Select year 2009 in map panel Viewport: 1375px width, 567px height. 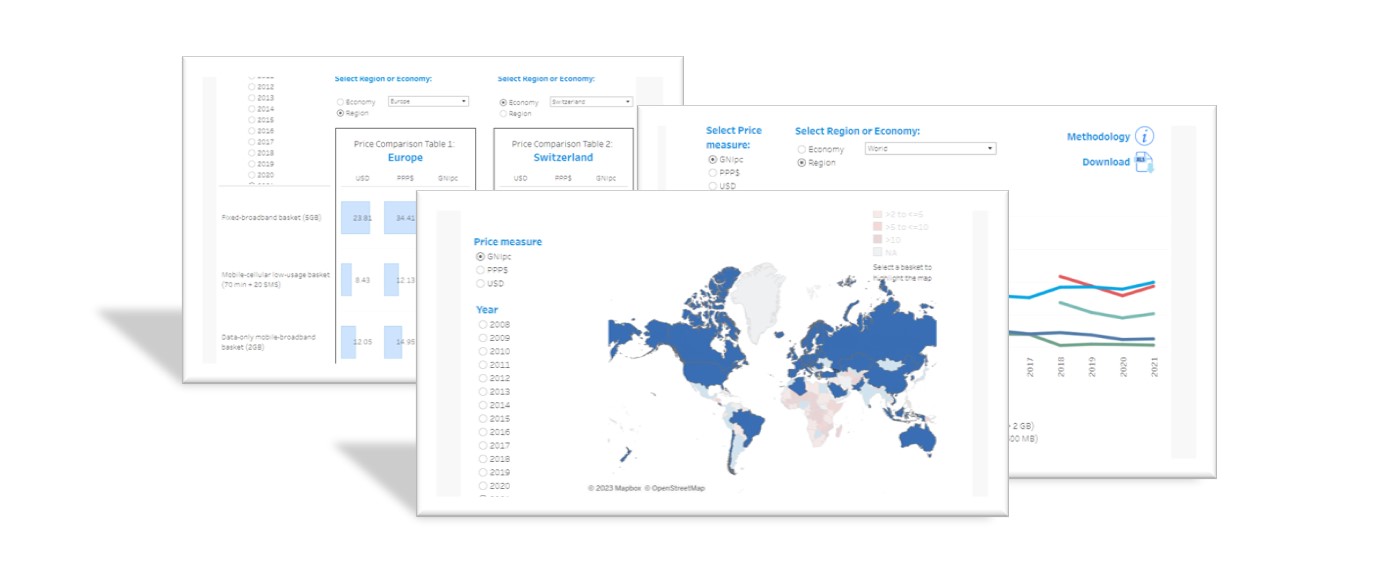483,338
